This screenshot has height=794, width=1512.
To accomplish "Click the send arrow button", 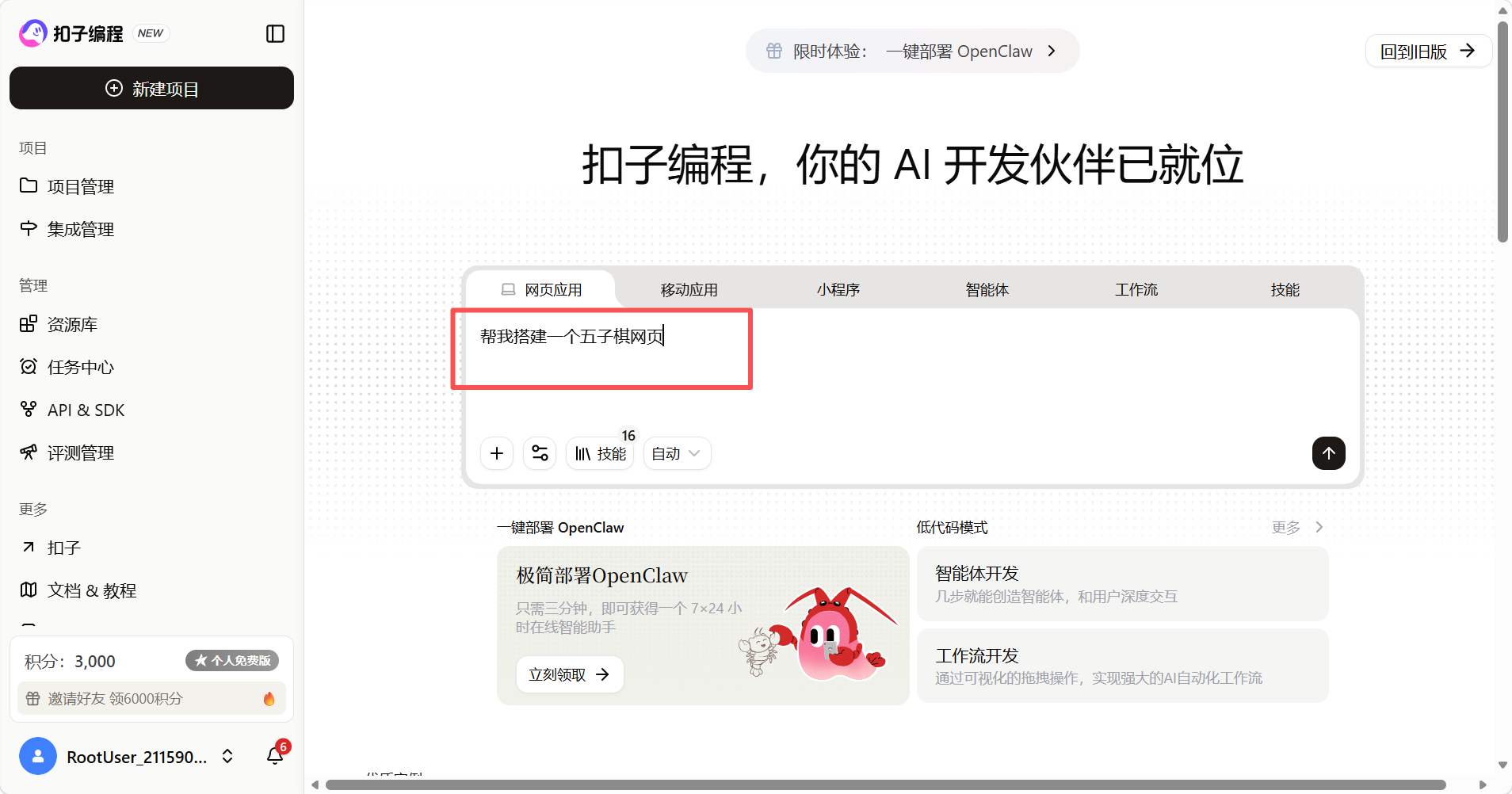I will tap(1329, 453).
